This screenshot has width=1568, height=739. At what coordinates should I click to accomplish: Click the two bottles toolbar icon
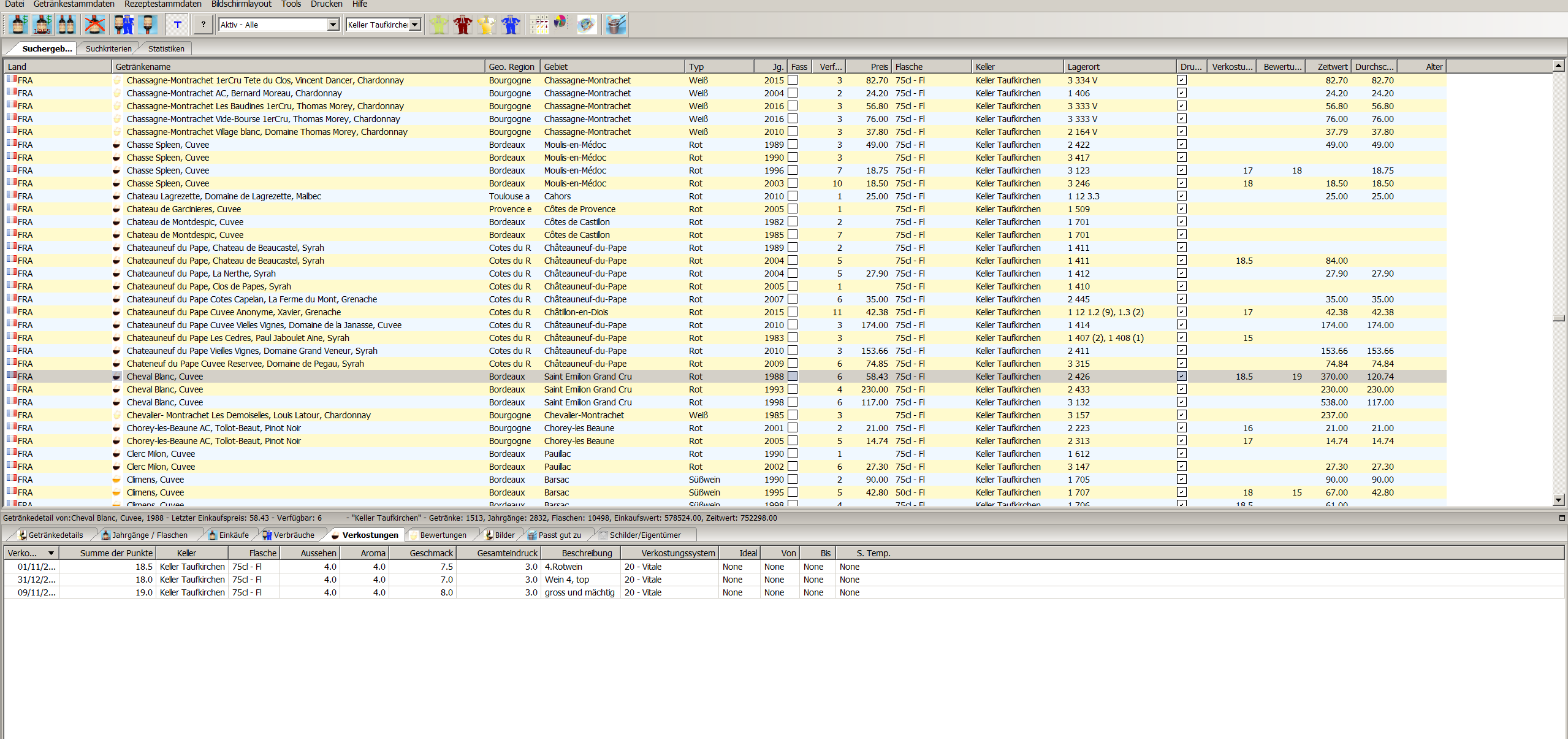tap(66, 25)
